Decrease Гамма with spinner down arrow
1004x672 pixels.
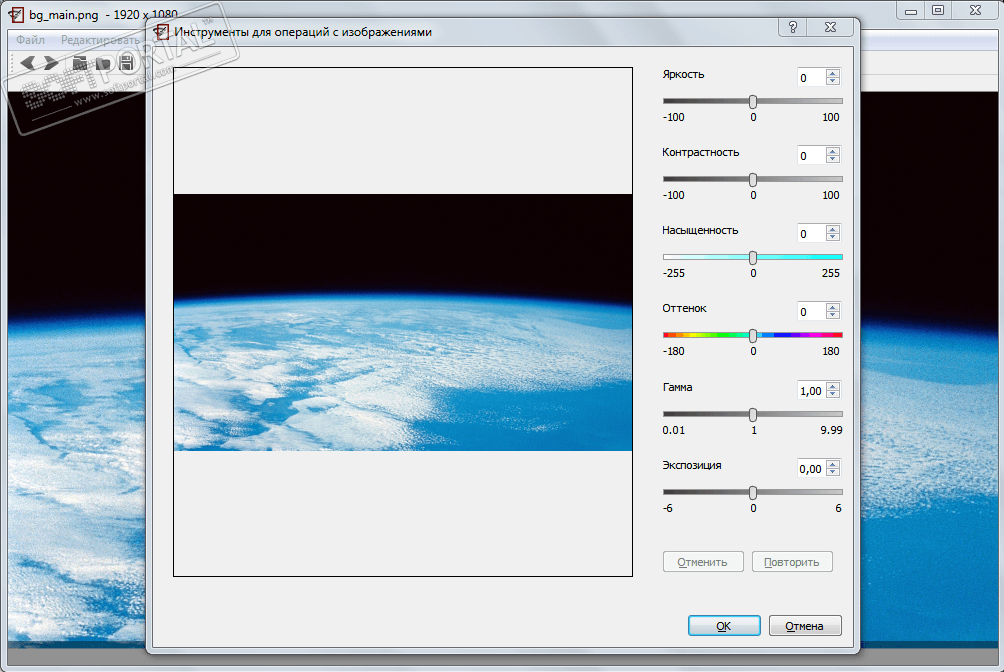point(832,395)
